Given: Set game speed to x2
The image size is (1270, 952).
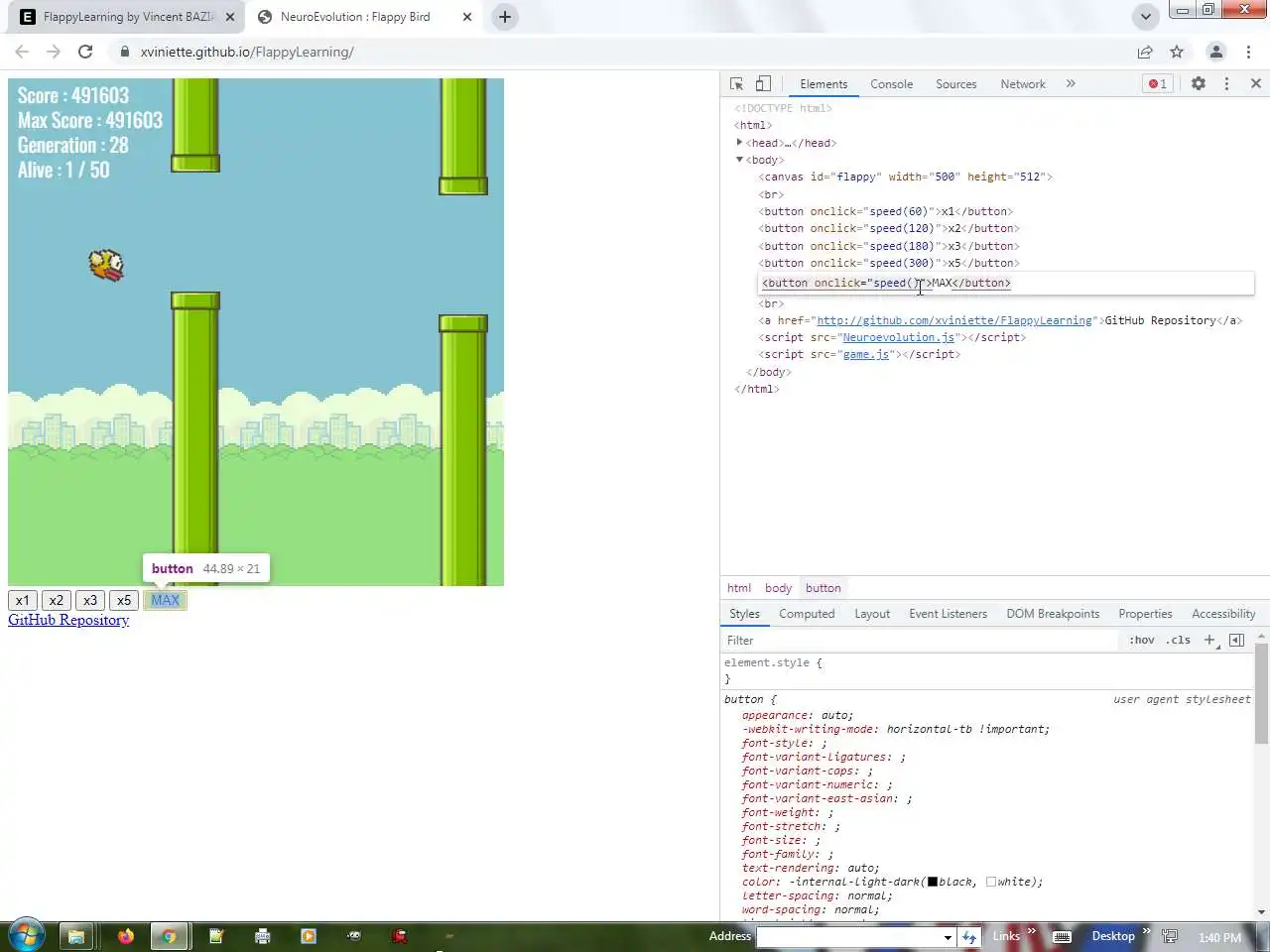Looking at the screenshot, I should click(57, 600).
